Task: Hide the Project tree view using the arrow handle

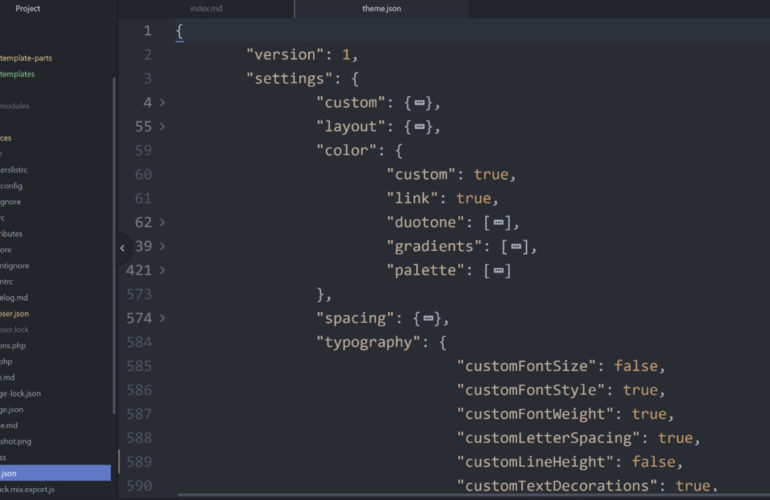Action: (122, 247)
